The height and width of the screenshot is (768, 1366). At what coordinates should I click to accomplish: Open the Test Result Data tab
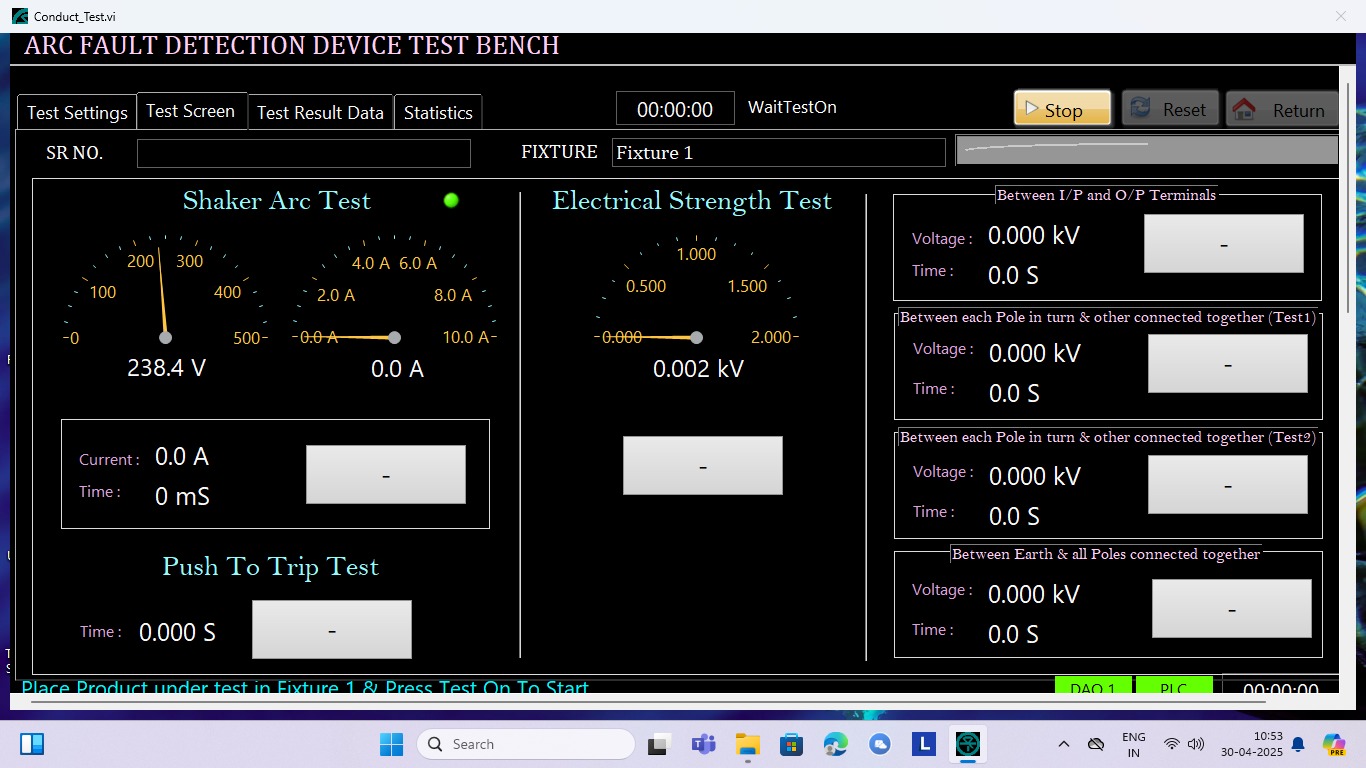click(320, 113)
